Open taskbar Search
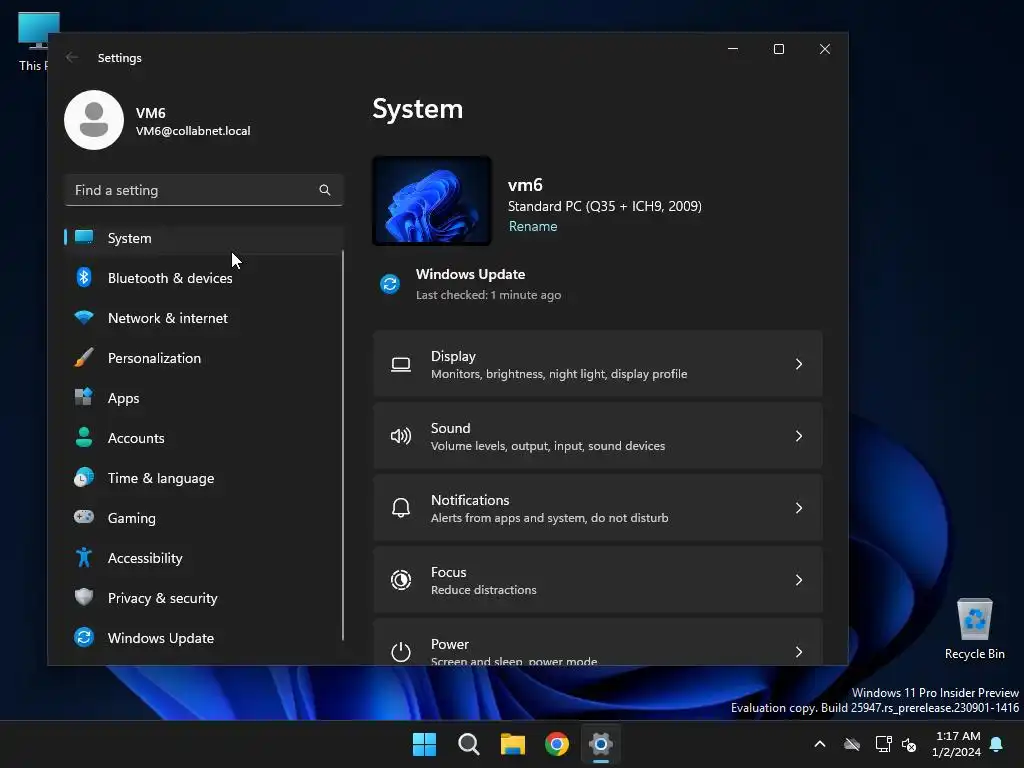The height and width of the screenshot is (768, 1024). point(469,744)
